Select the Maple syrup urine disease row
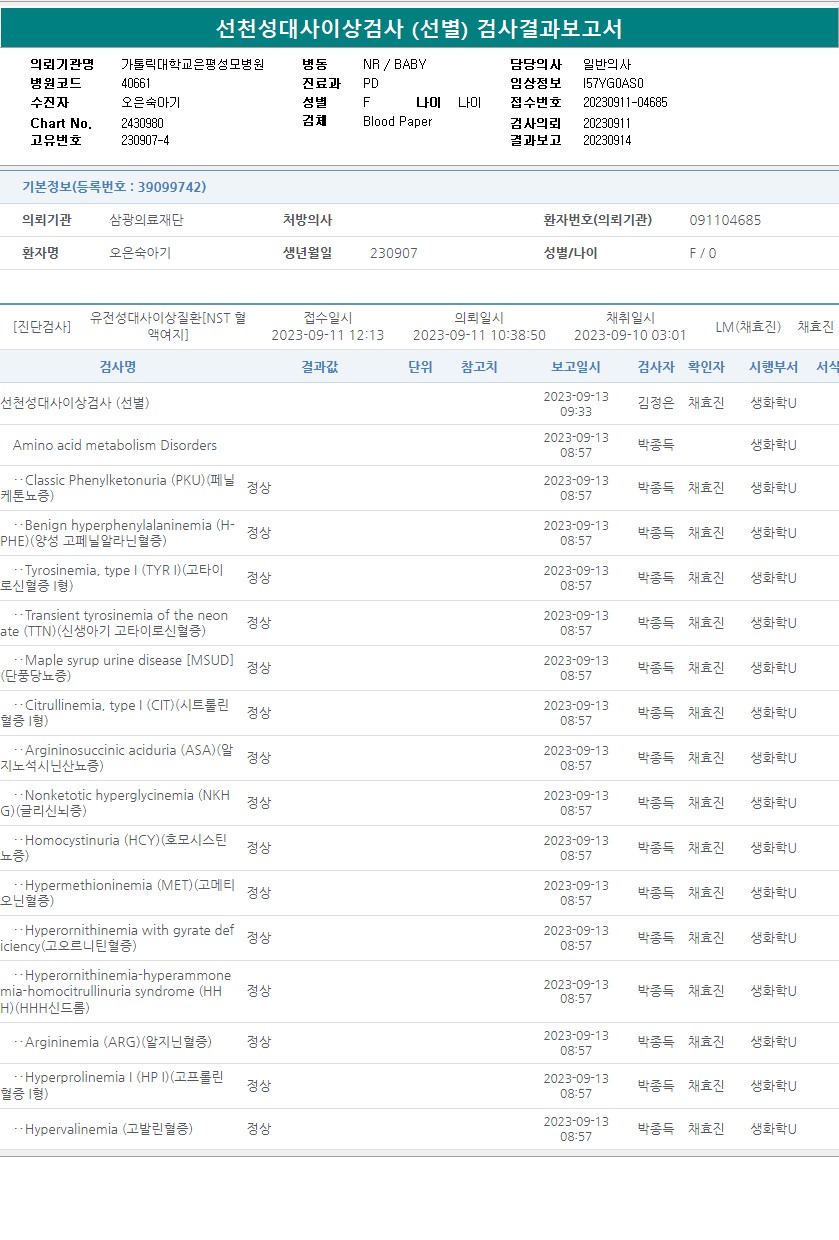 [118, 668]
